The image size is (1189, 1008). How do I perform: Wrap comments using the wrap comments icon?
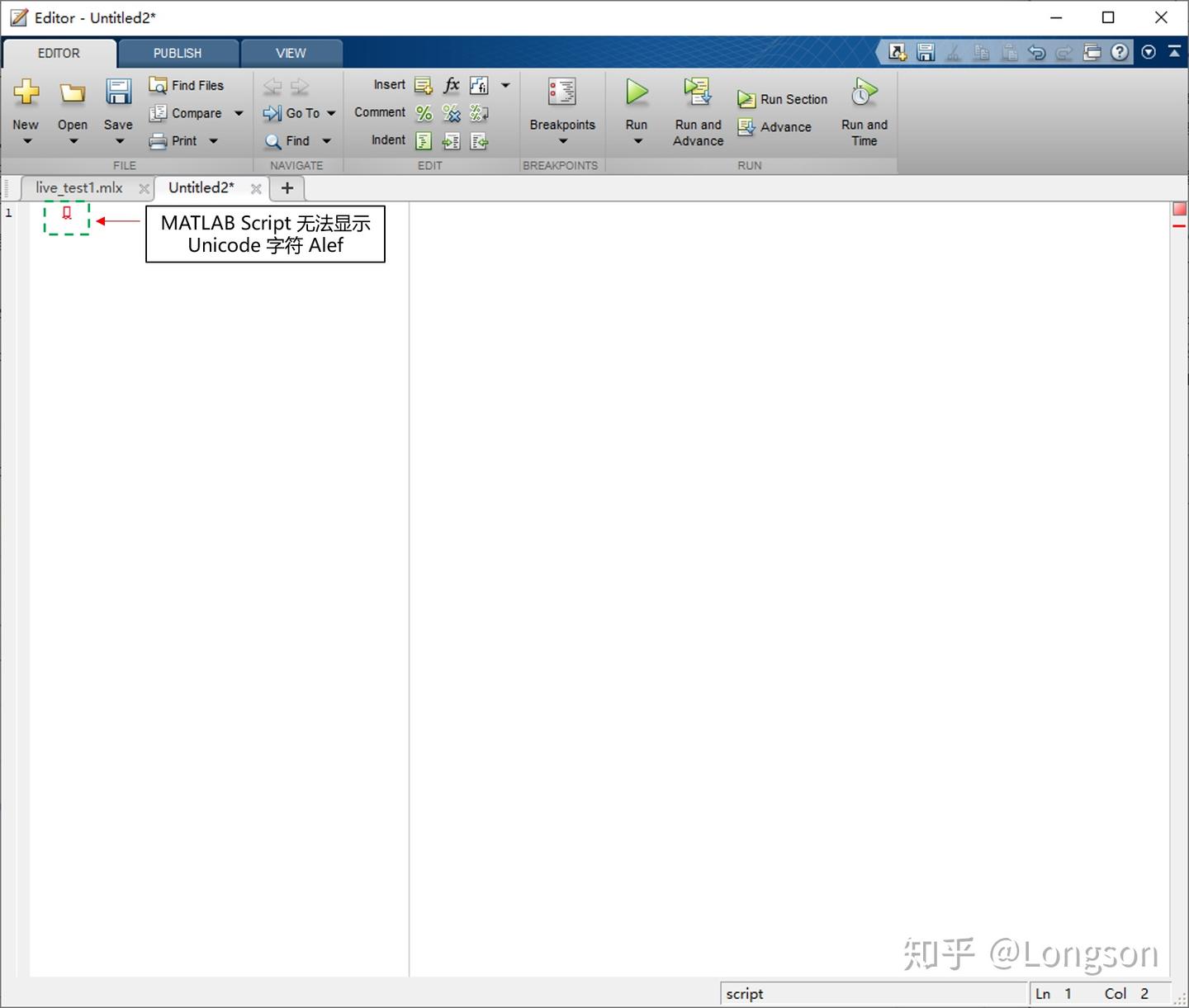(x=479, y=113)
